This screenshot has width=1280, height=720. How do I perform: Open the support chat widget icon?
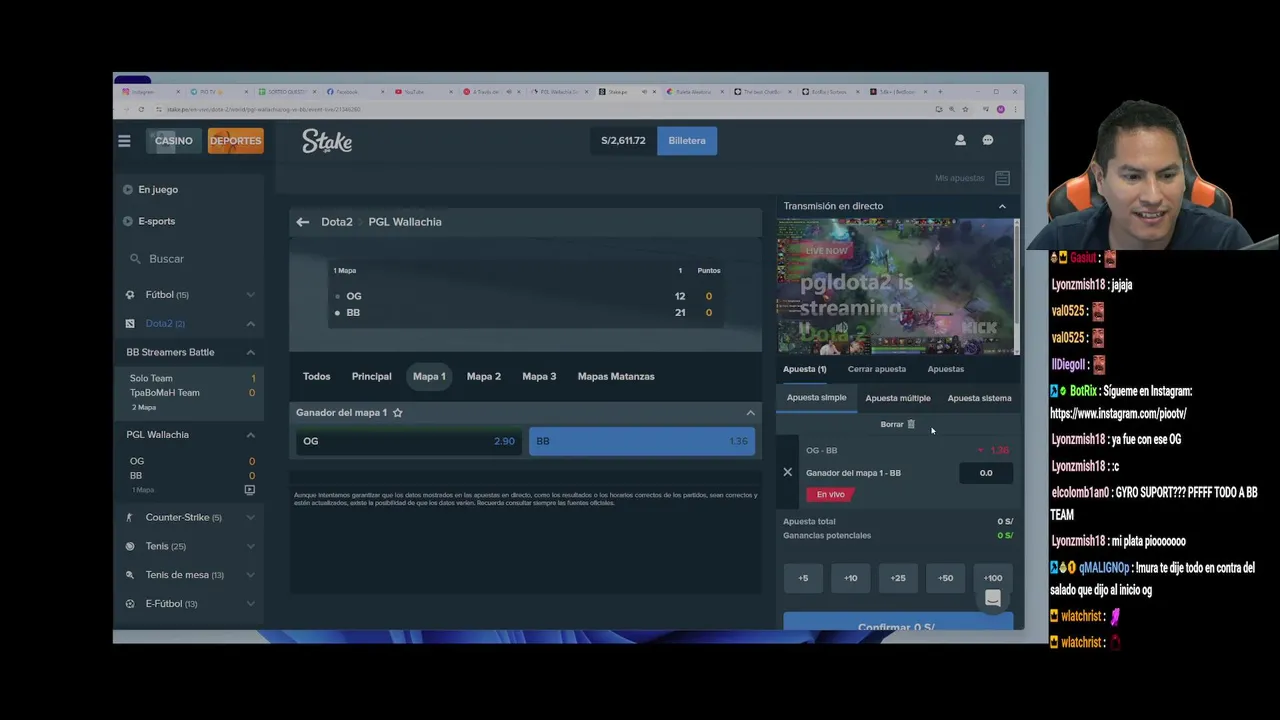tap(993, 599)
